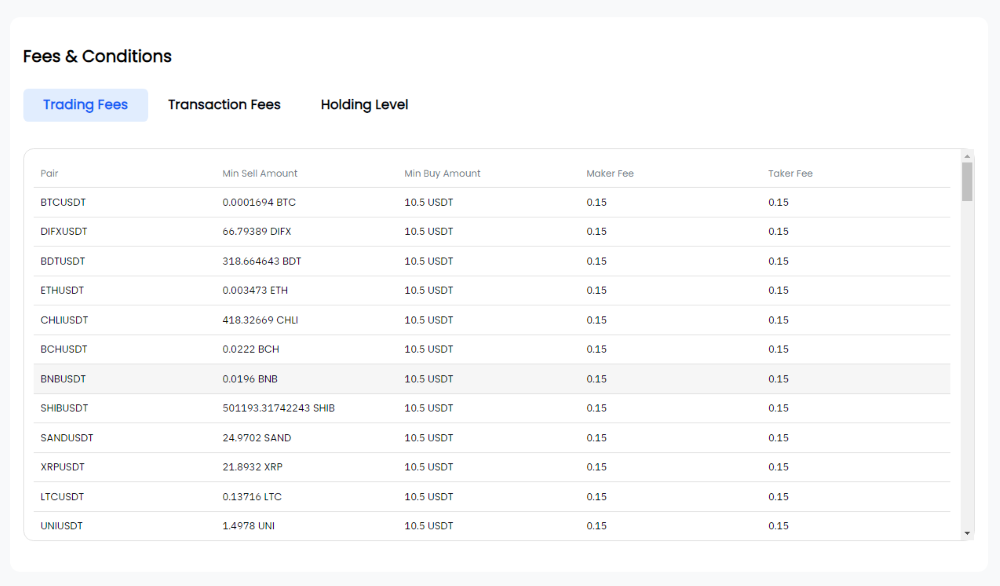Screen dimensions: 1000x586
Task: Open the Trading Fees tab
Action: (85, 105)
